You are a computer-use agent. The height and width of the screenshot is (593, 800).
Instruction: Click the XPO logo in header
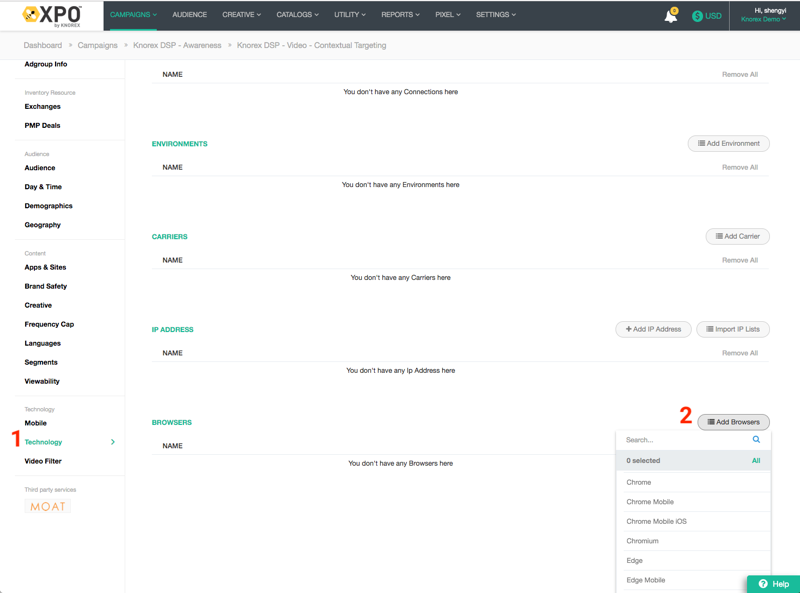[52, 15]
